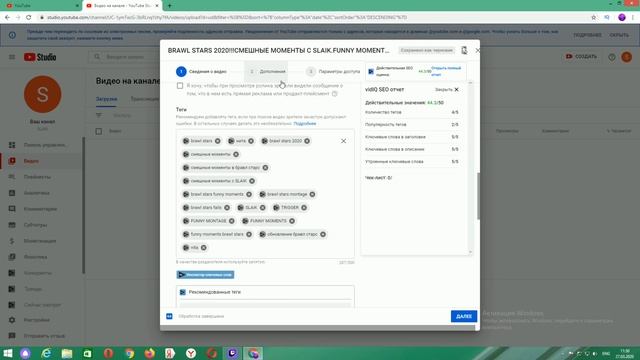Open the full vidIQ SEO report link

tap(446, 71)
